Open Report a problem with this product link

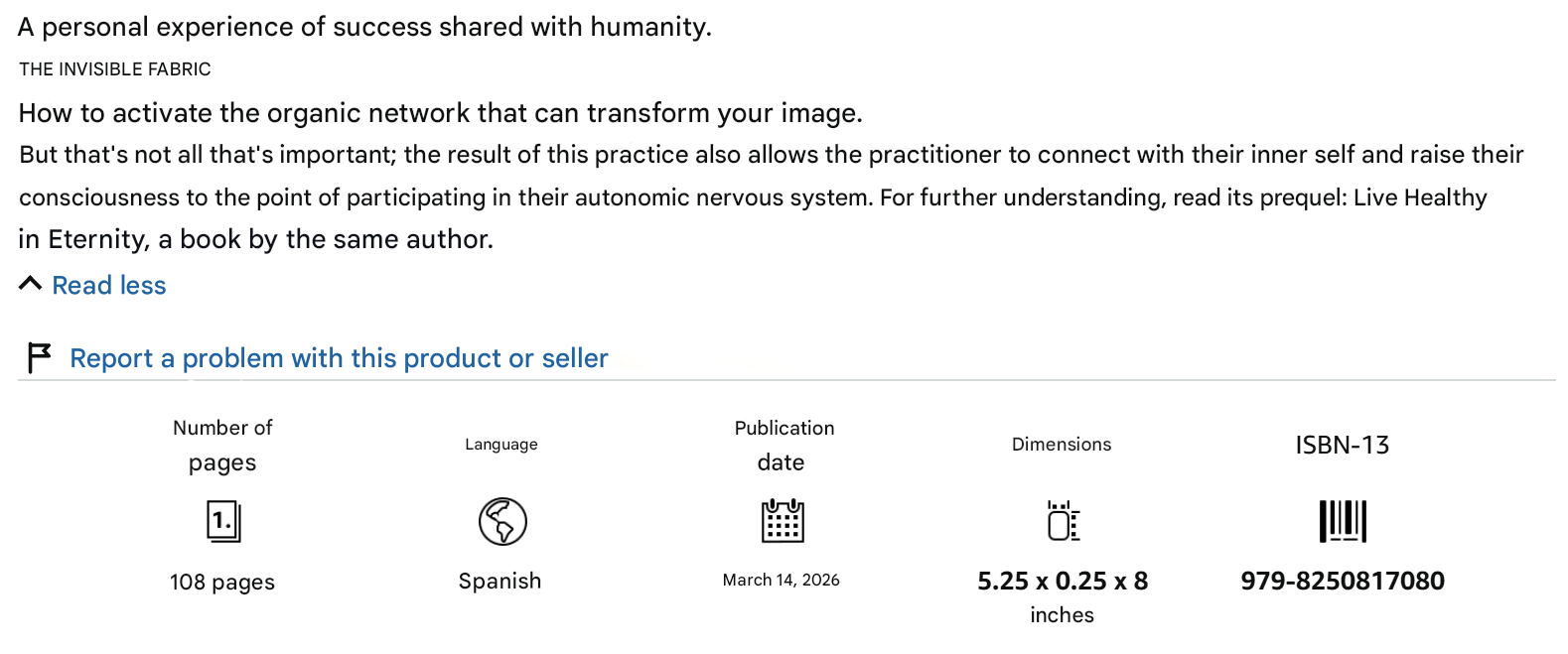coord(339,358)
